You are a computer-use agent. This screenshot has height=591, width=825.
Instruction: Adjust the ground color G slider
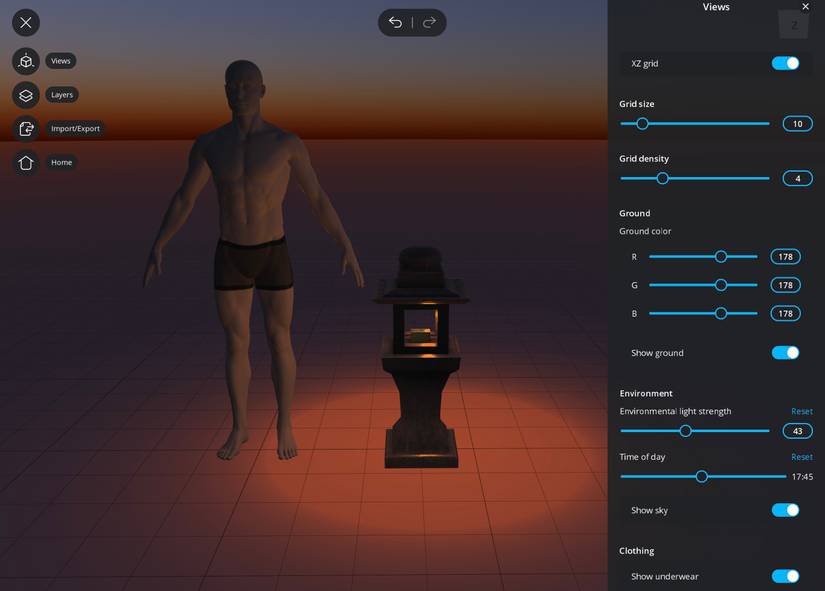click(x=703, y=285)
